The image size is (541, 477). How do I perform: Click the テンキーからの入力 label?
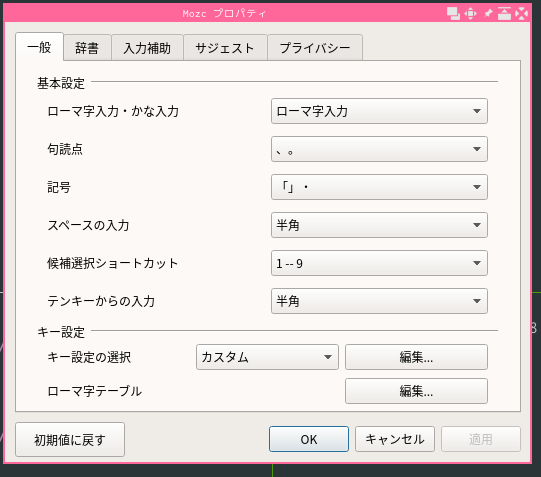pyautogui.click(x=101, y=301)
